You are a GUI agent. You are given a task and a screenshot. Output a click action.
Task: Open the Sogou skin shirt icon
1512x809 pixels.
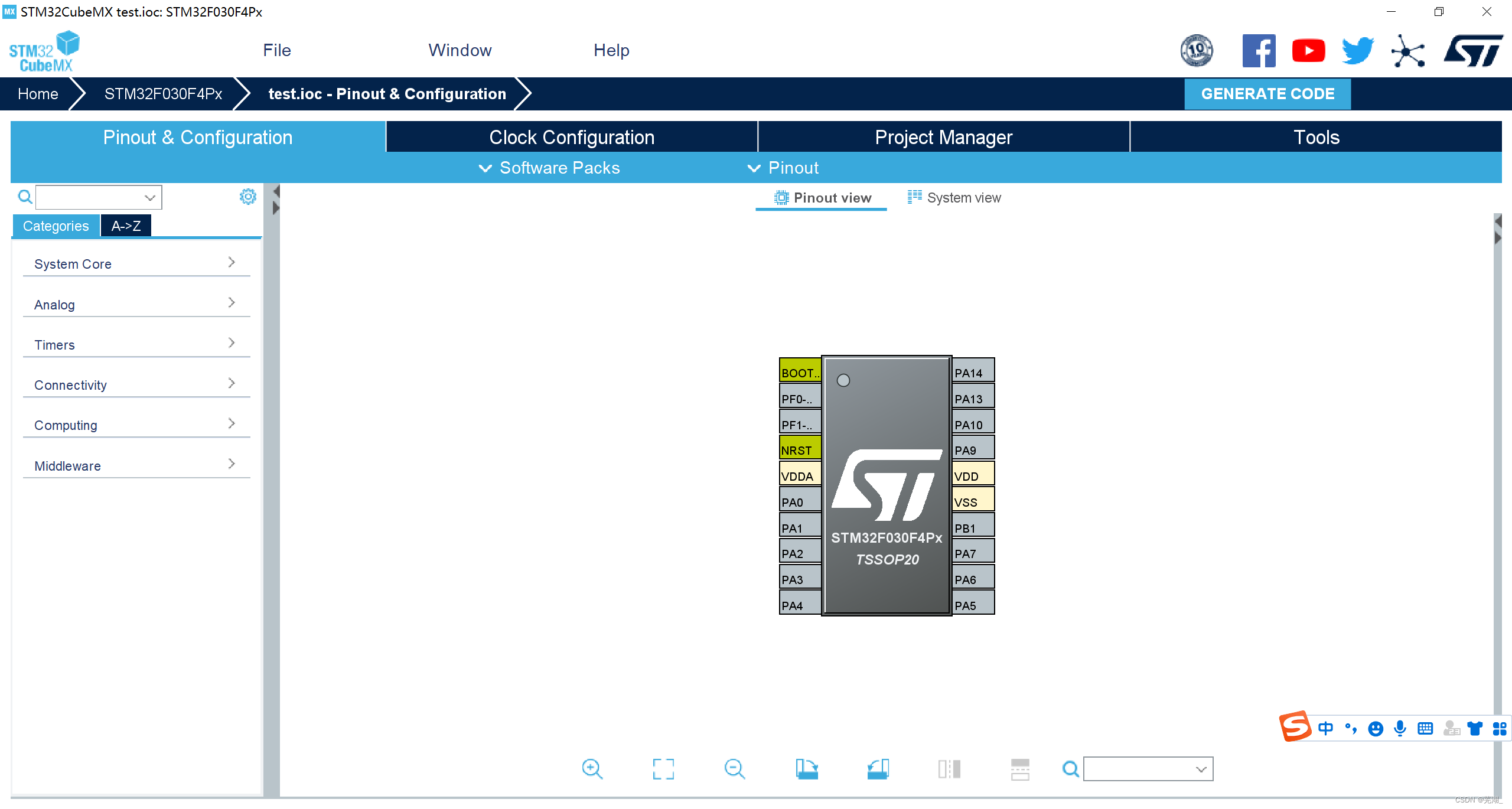tap(1475, 729)
